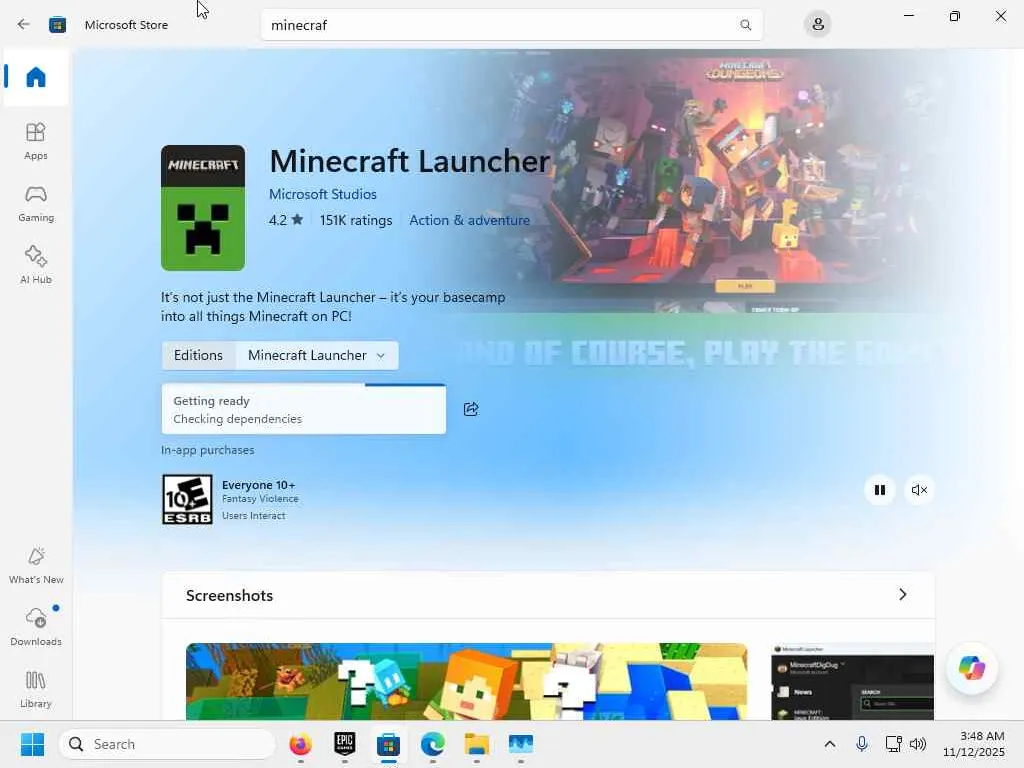Image resolution: width=1024 pixels, height=768 pixels.
Task: Click the volume speaker tray icon
Action: pos(918,744)
